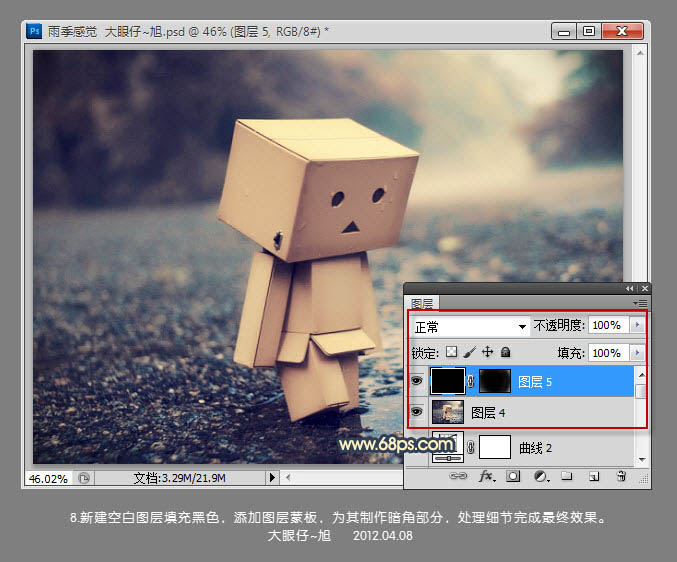Viewport: 677px width, 562px height.
Task: Add a layer mask with the mask icon
Action: pos(513,476)
